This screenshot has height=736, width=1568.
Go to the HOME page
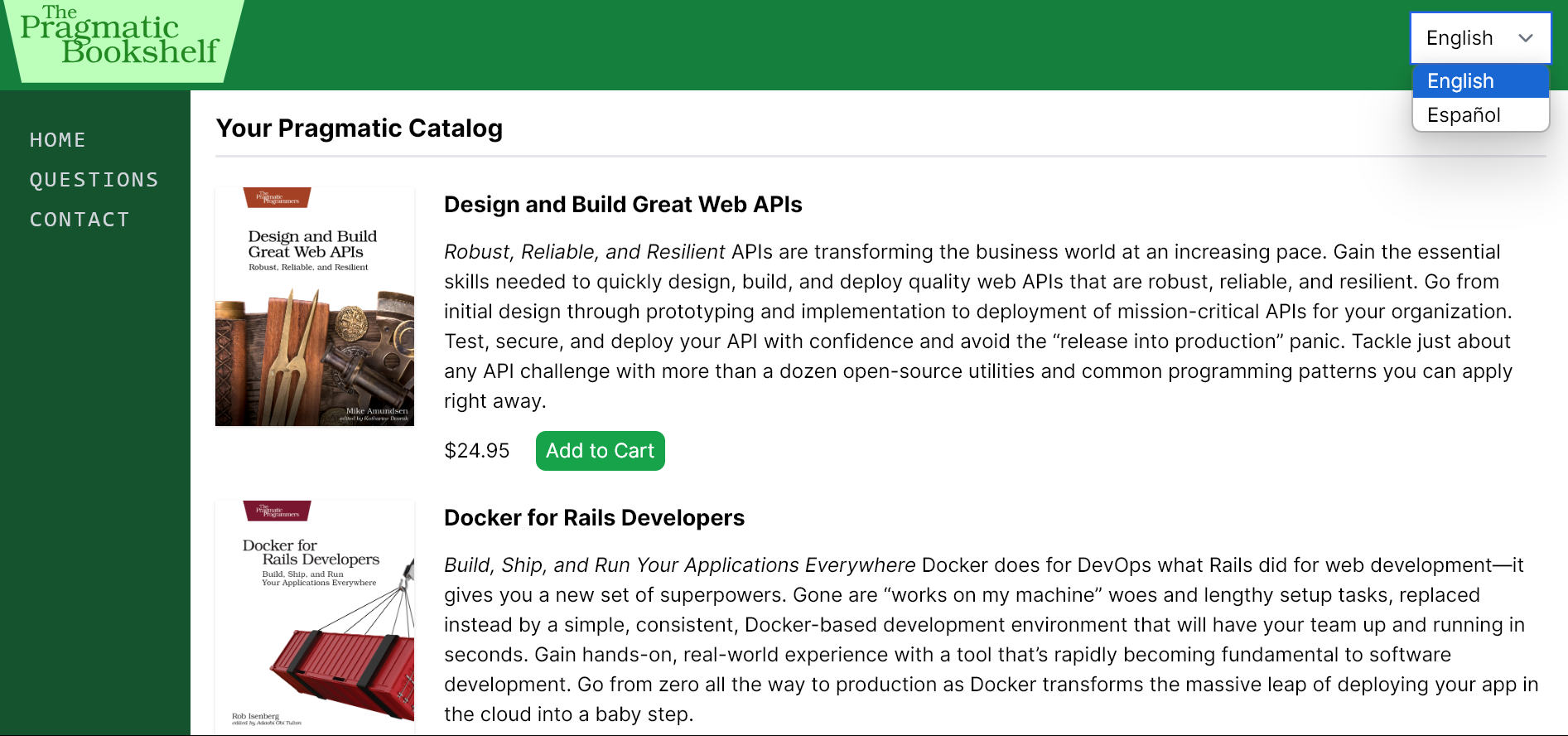(58, 140)
